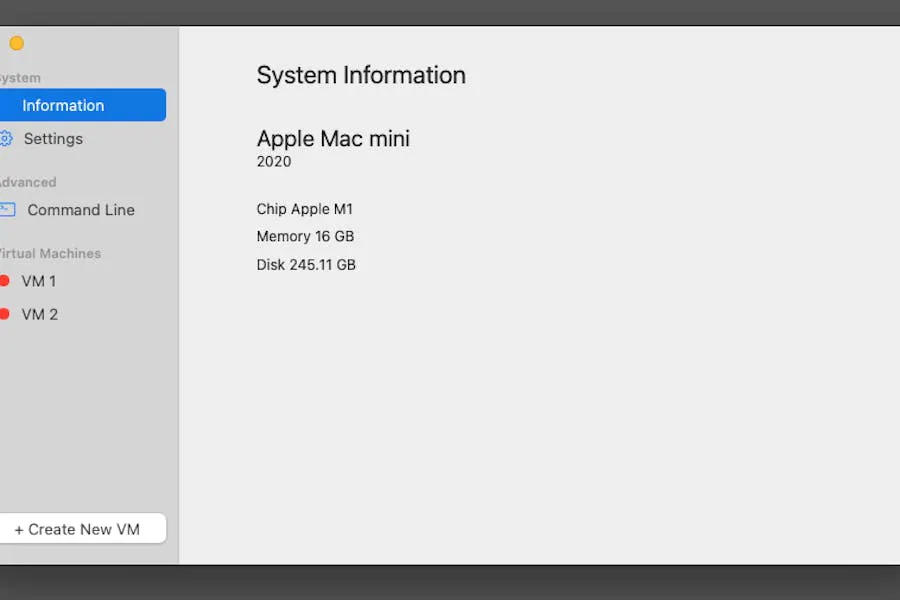
Task: Click the Command Line terminal icon
Action: 6,210
